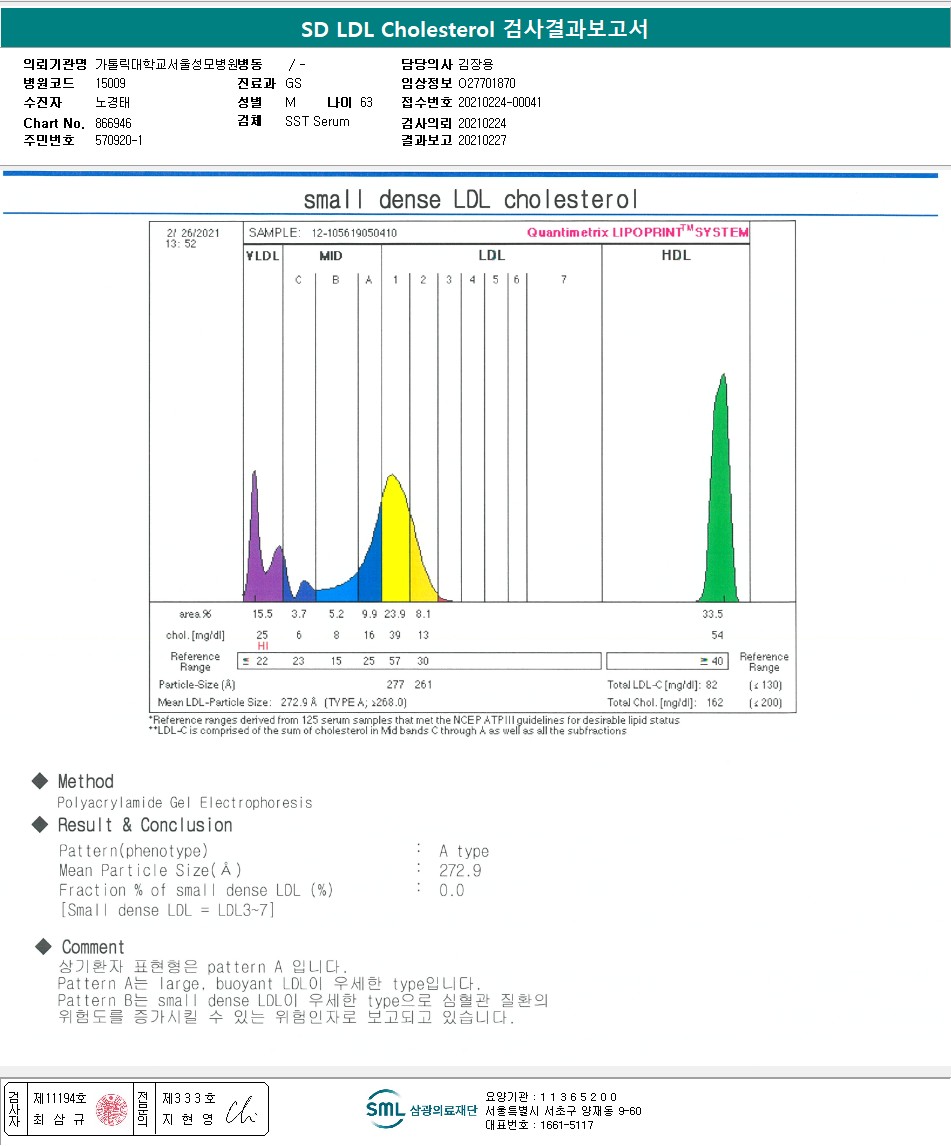Click the LDL-C reference limit (≤130)
Viewport: 951px width, 1146px height.
765,685
